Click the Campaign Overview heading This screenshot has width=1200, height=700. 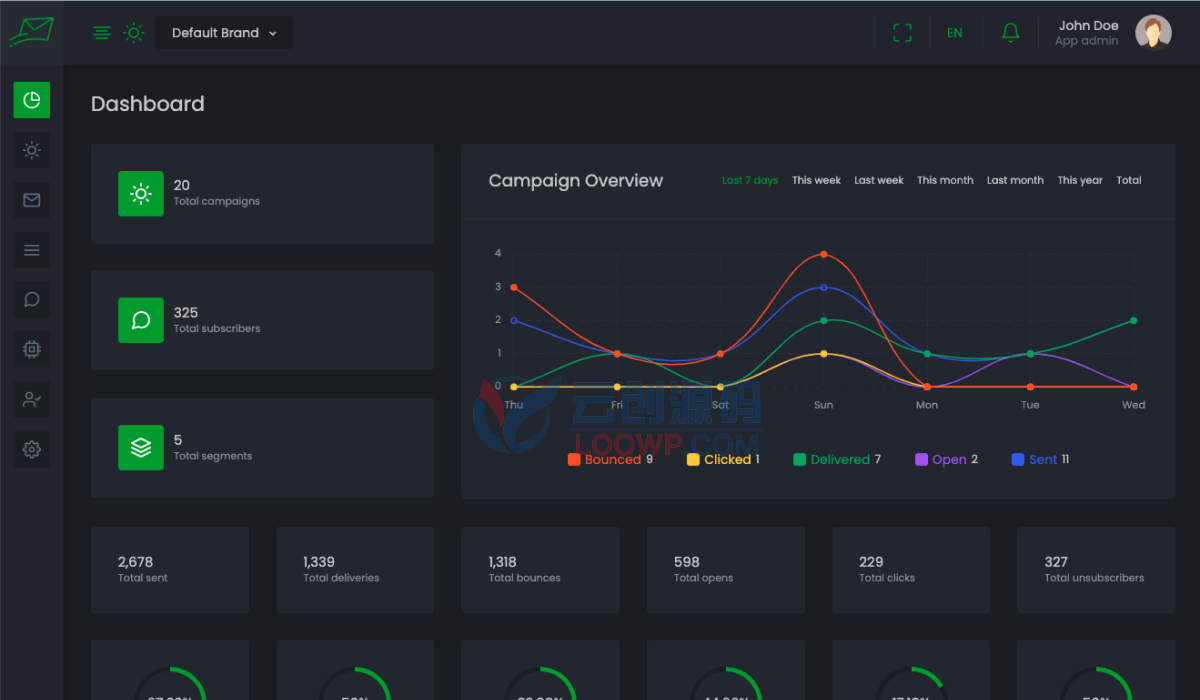575,181
